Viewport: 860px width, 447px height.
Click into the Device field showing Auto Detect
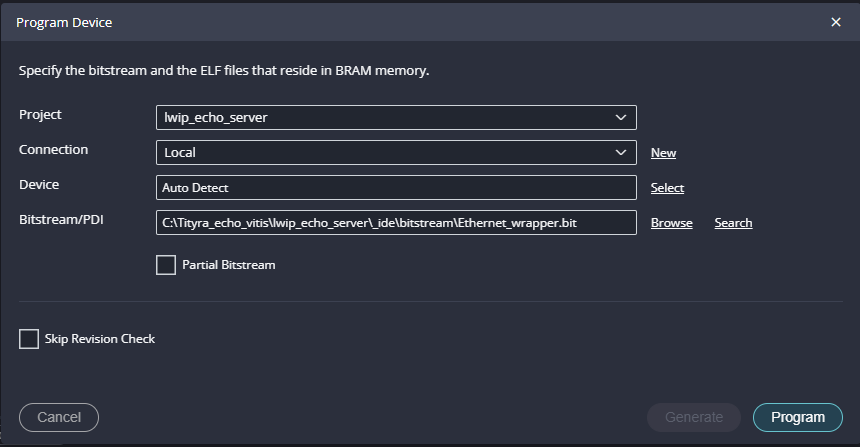tap(396, 188)
